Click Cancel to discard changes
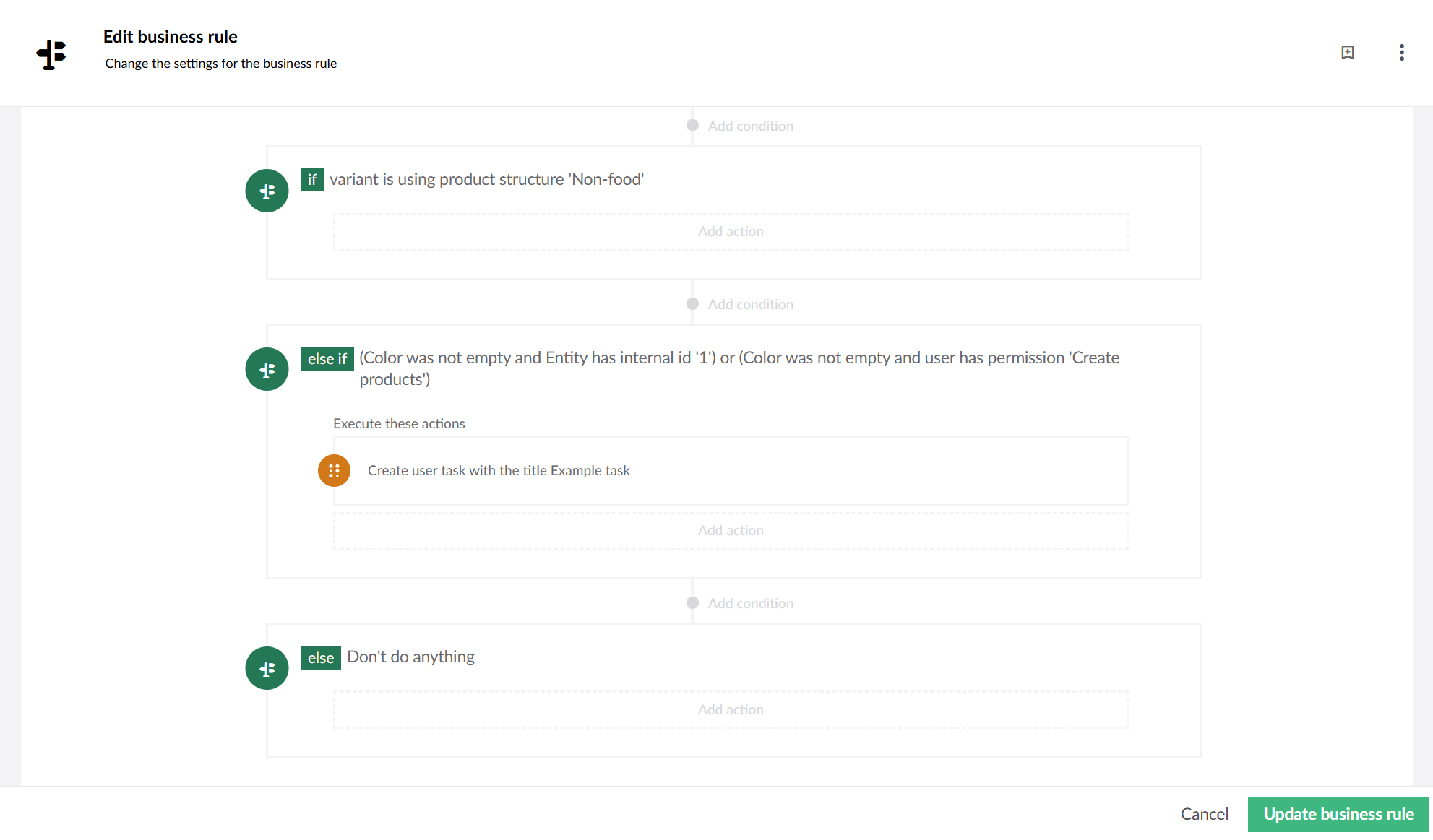The image size is (1433, 840). point(1204,814)
